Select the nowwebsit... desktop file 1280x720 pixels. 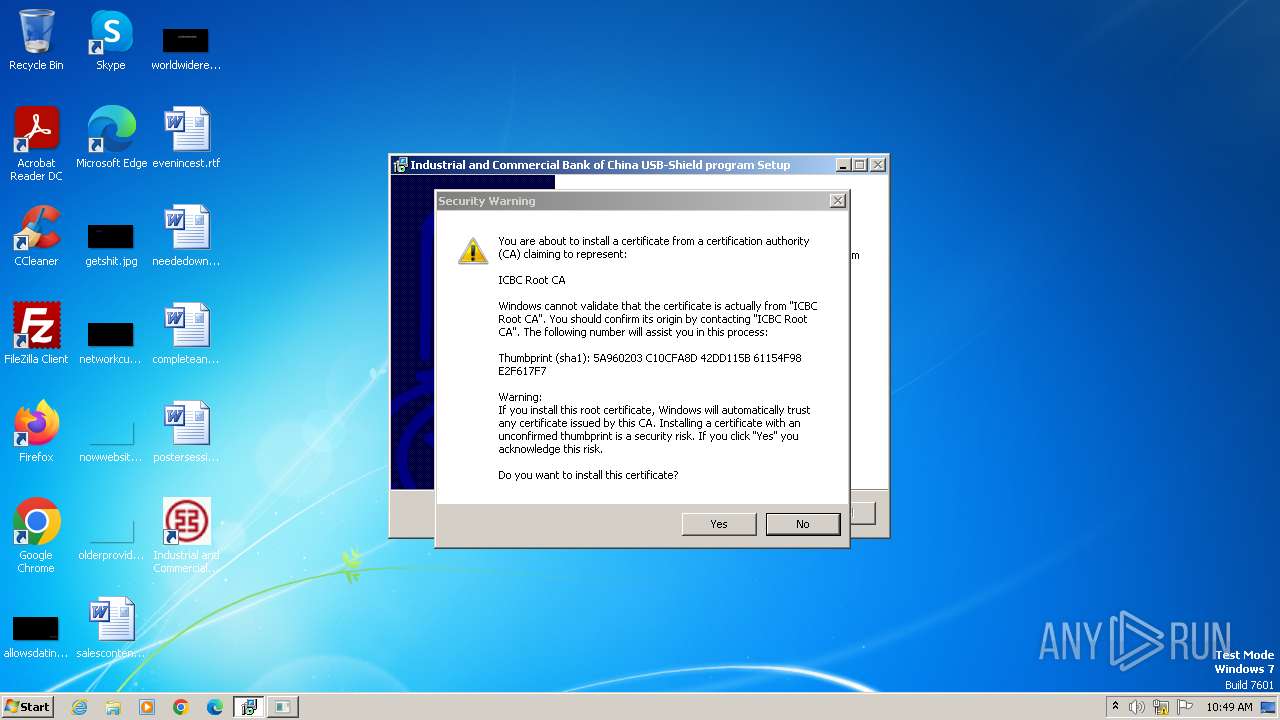click(x=111, y=440)
